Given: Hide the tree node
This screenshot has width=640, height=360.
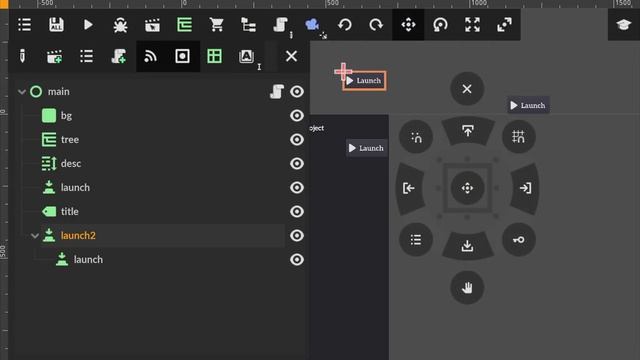Looking at the screenshot, I should point(297,140).
